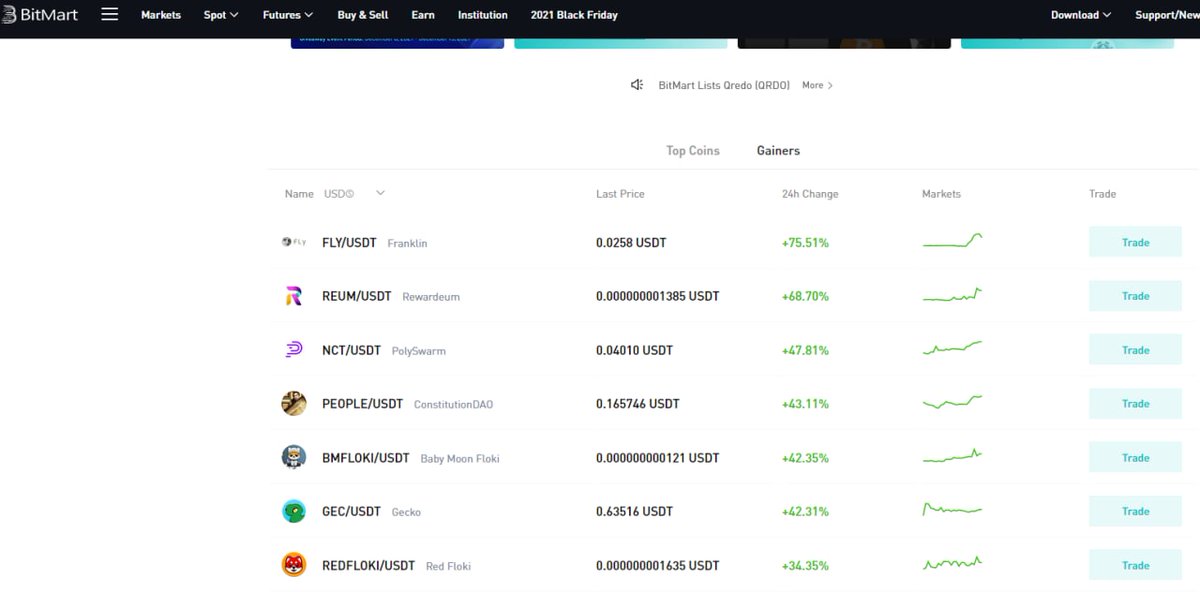
Task: Open the Markets menu
Action: (x=161, y=15)
